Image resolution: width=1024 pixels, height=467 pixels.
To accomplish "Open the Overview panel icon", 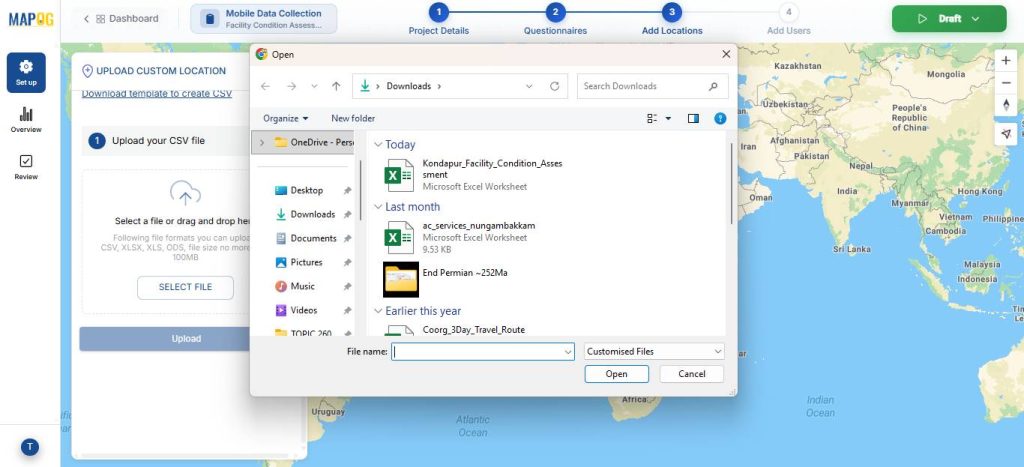I will [26, 120].
